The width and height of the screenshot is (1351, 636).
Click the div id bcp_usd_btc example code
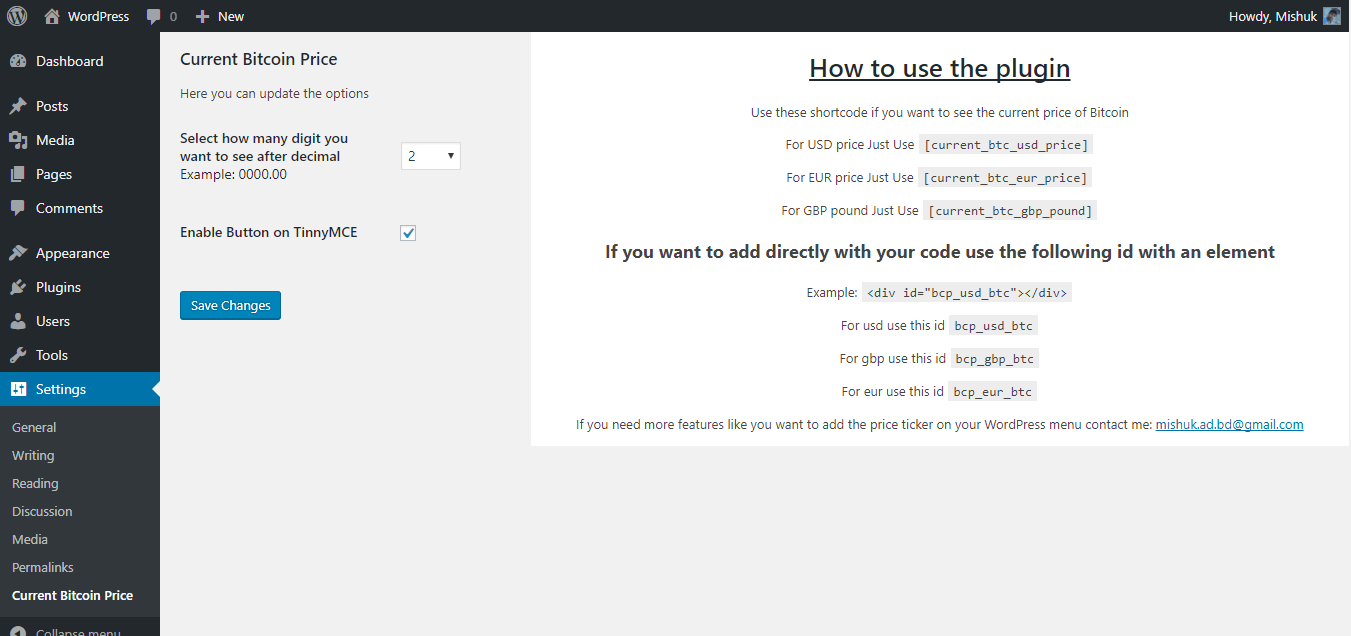pyautogui.click(x=967, y=293)
